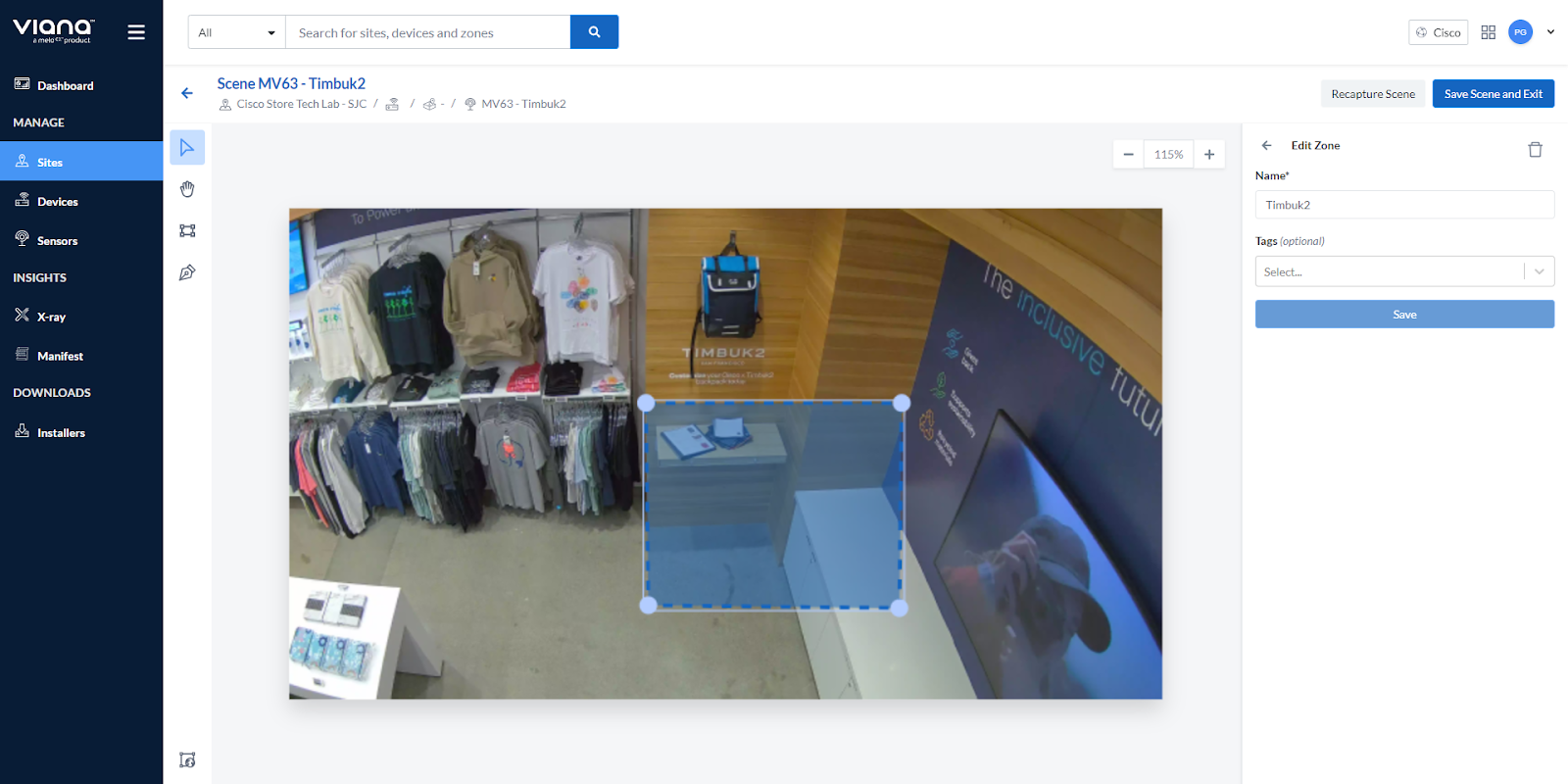Open Devices in the sidebar
Screen dimensions: 1568x784
(57, 202)
